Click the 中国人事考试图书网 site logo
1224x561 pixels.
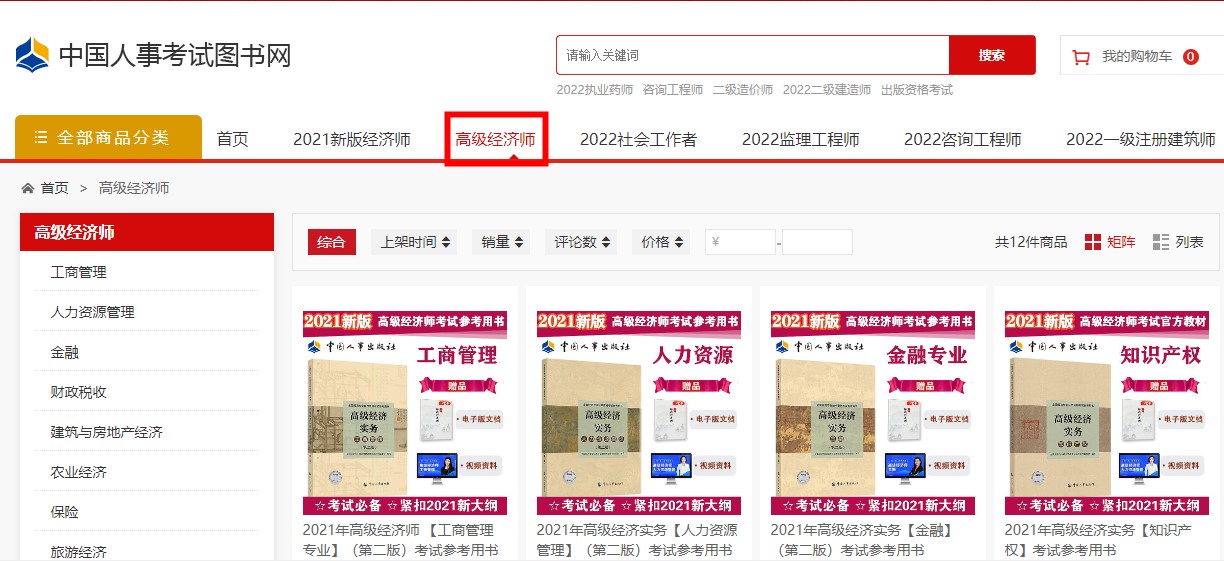pyautogui.click(x=153, y=55)
